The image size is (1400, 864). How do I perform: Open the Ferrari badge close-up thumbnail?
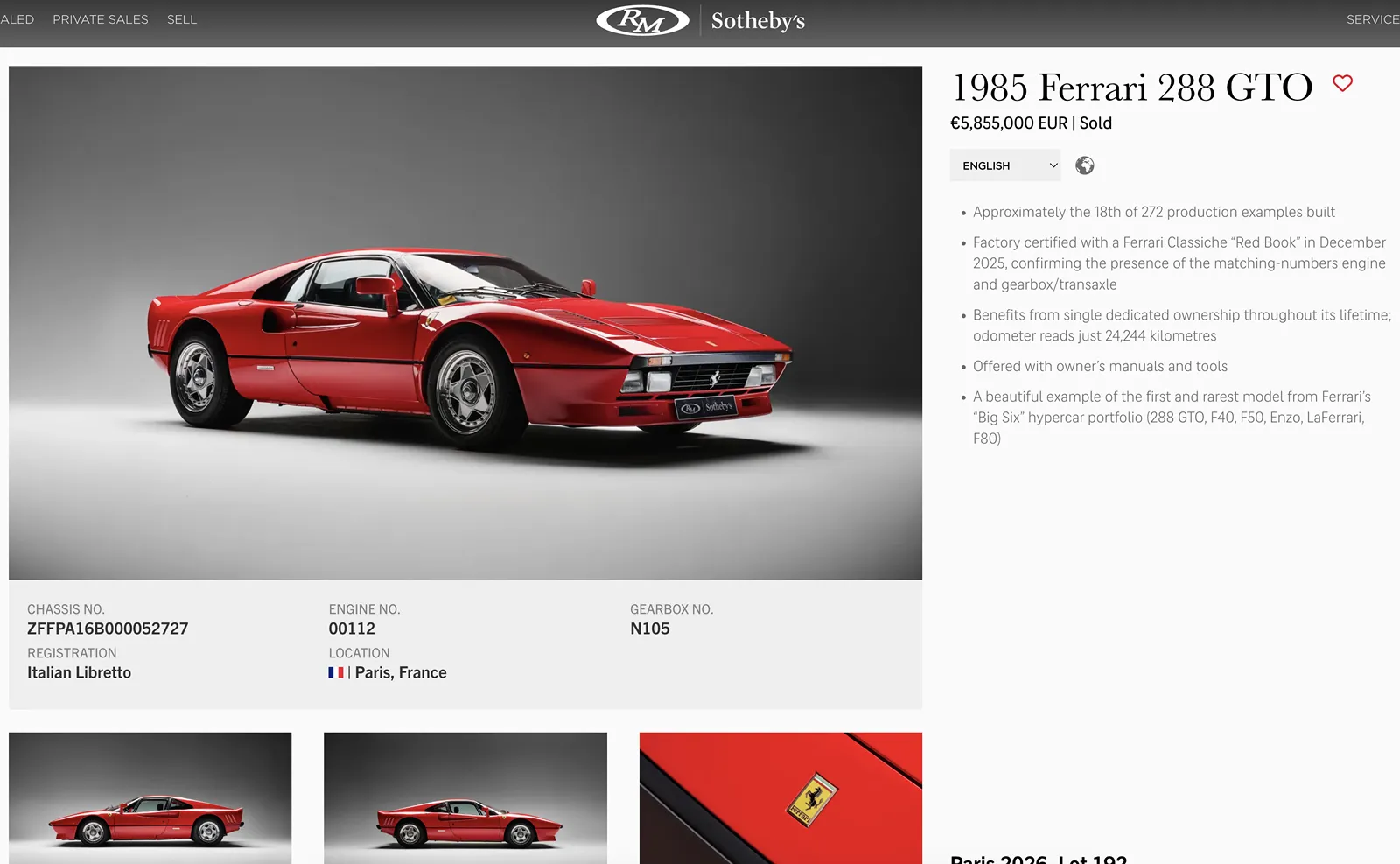click(780, 798)
